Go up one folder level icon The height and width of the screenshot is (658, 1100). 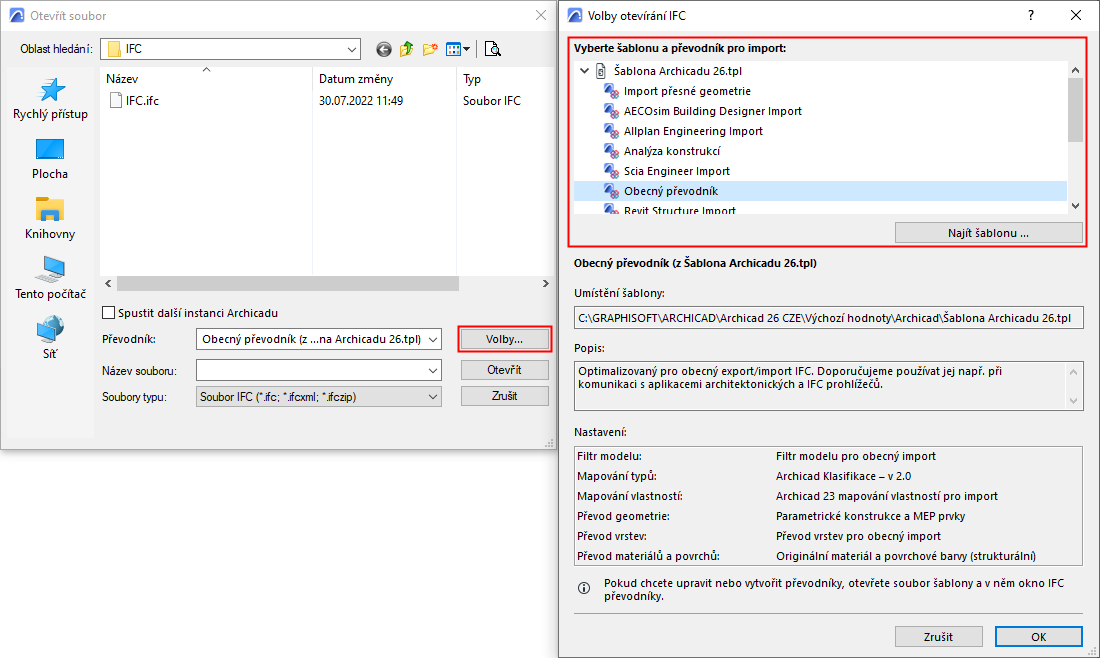[406, 49]
